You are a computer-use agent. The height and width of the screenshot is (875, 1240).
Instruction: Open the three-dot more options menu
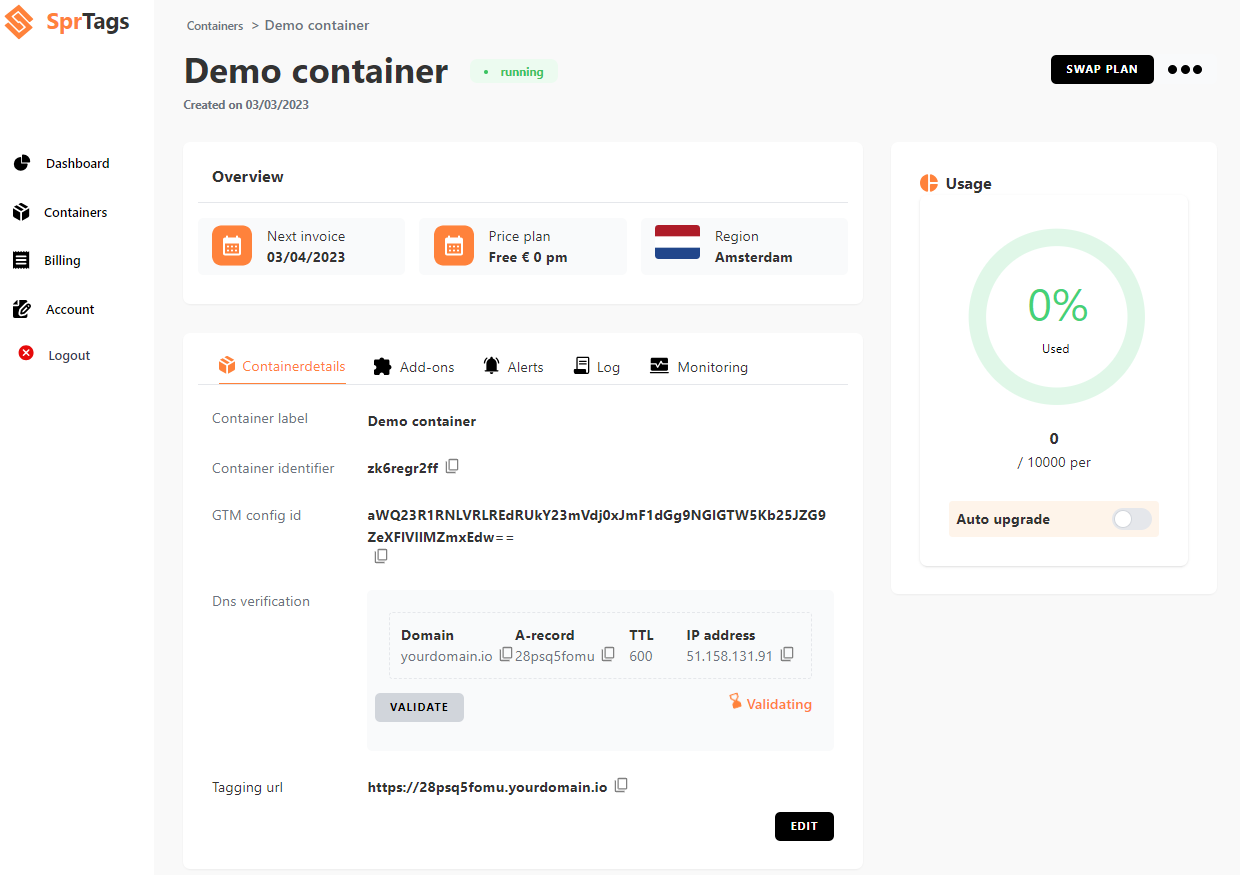[x=1185, y=70]
